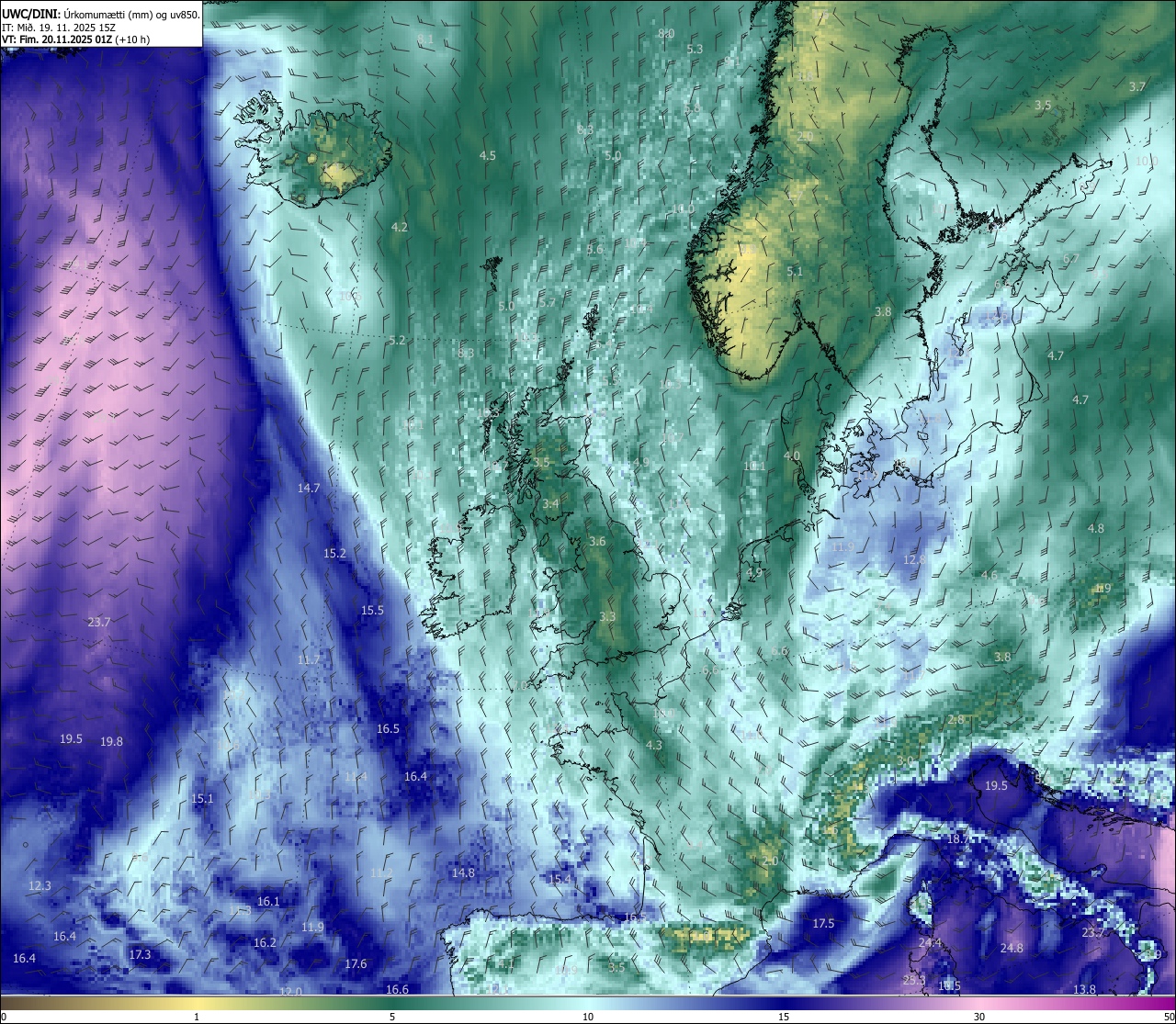Click the 3.6 value over northern England
The width and height of the screenshot is (1176, 1024).
click(x=597, y=541)
